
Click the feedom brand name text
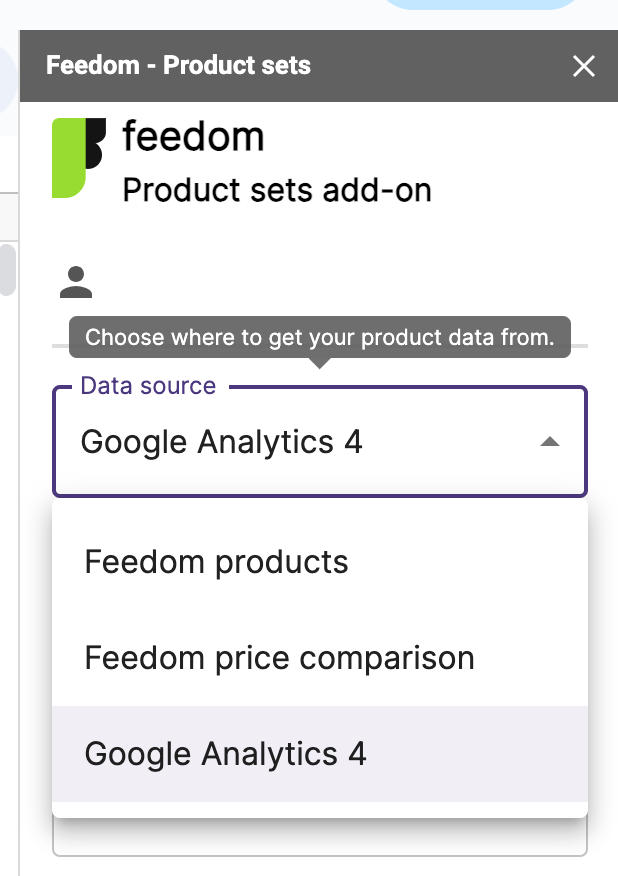tap(193, 136)
